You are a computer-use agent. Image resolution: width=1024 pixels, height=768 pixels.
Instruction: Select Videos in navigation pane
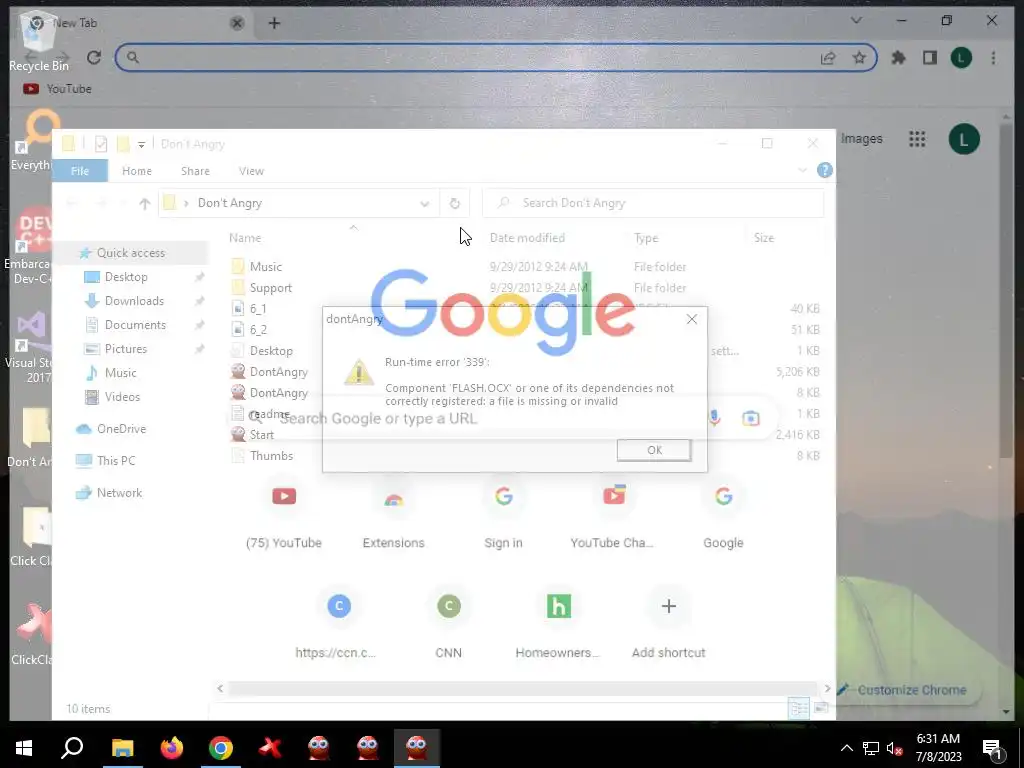(122, 397)
